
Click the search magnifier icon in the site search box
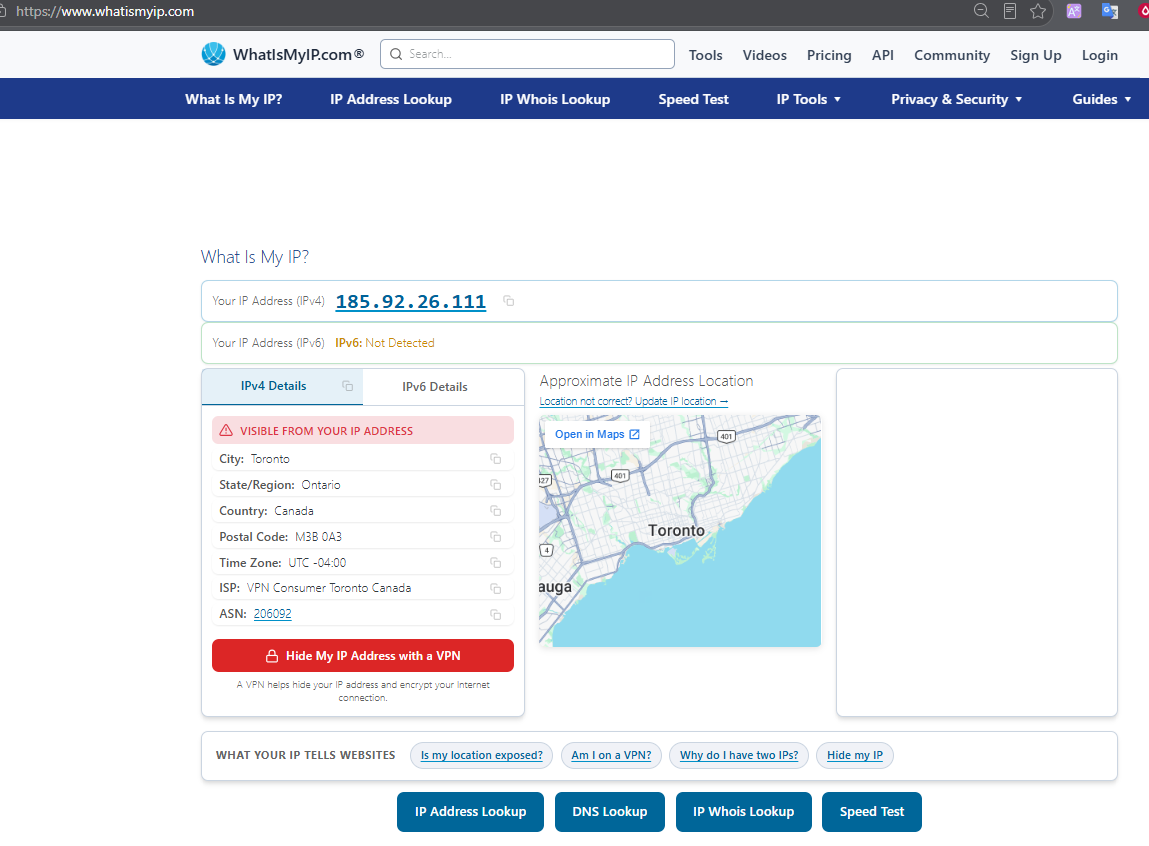(396, 54)
